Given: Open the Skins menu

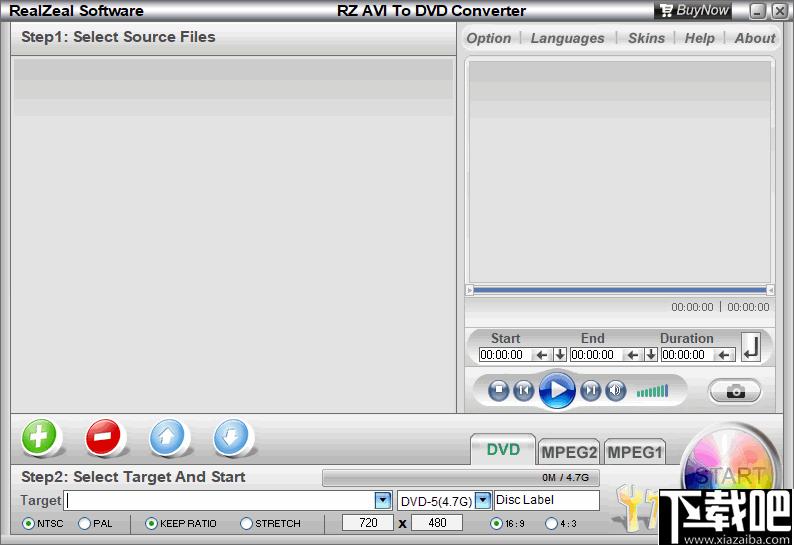Looking at the screenshot, I should click(646, 38).
